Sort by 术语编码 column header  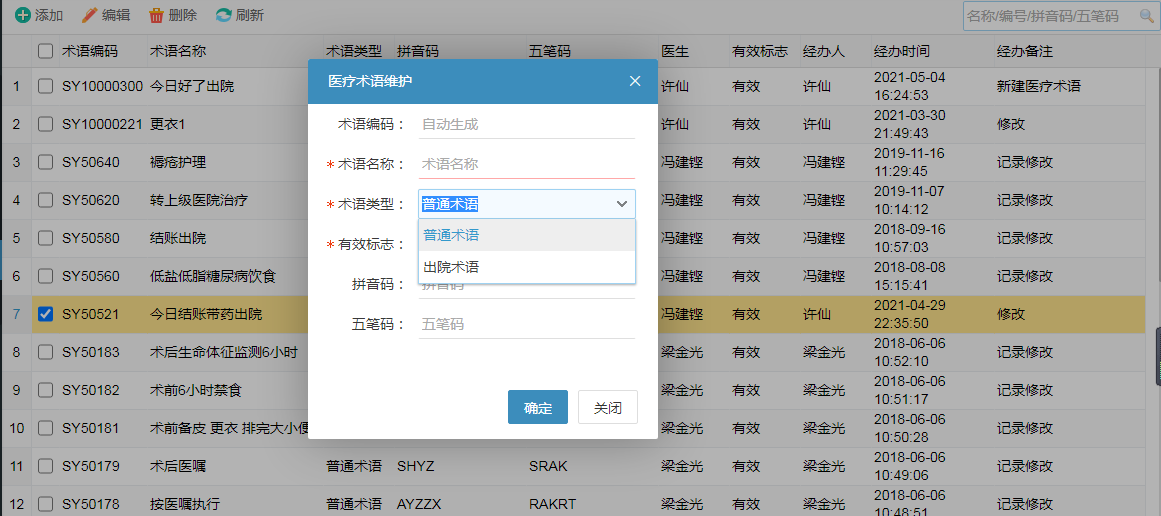pos(90,51)
